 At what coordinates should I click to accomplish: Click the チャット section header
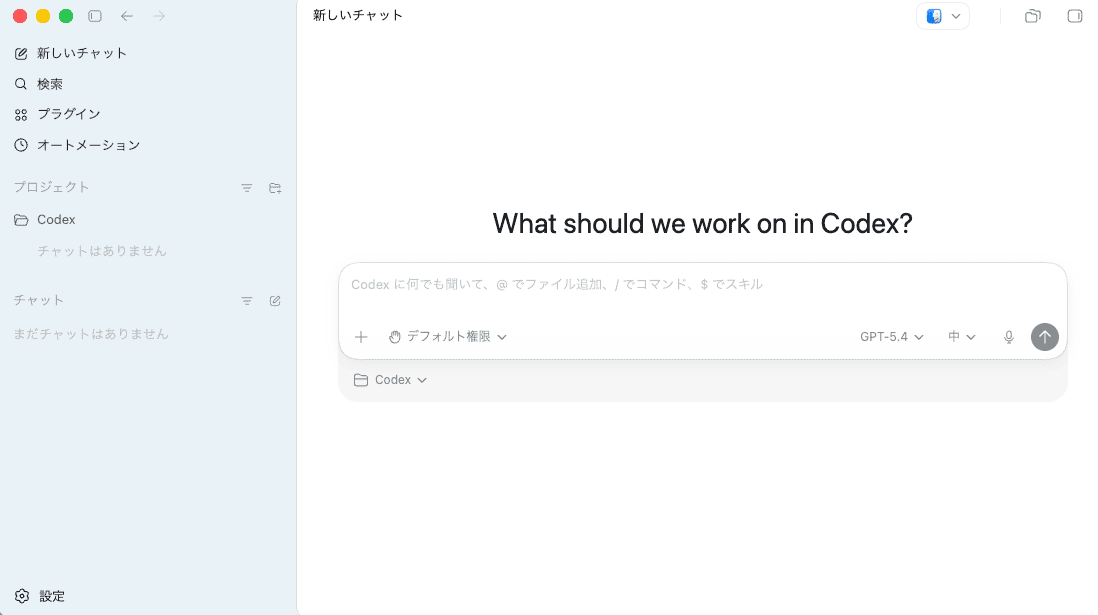click(39, 300)
